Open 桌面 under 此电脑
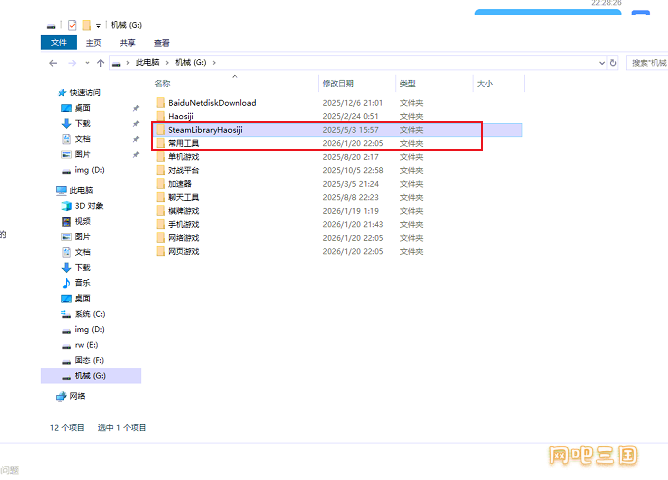668x480 pixels. click(x=82, y=298)
